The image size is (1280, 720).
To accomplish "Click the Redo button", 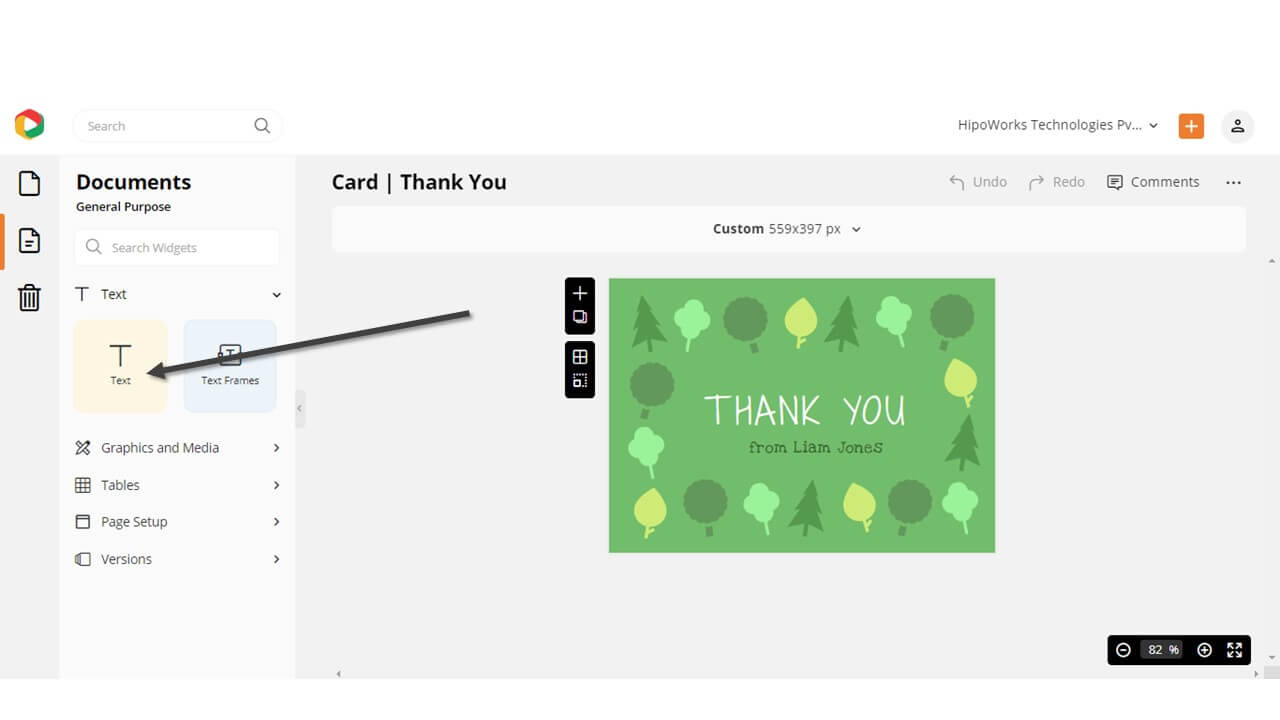I will coord(1056,182).
